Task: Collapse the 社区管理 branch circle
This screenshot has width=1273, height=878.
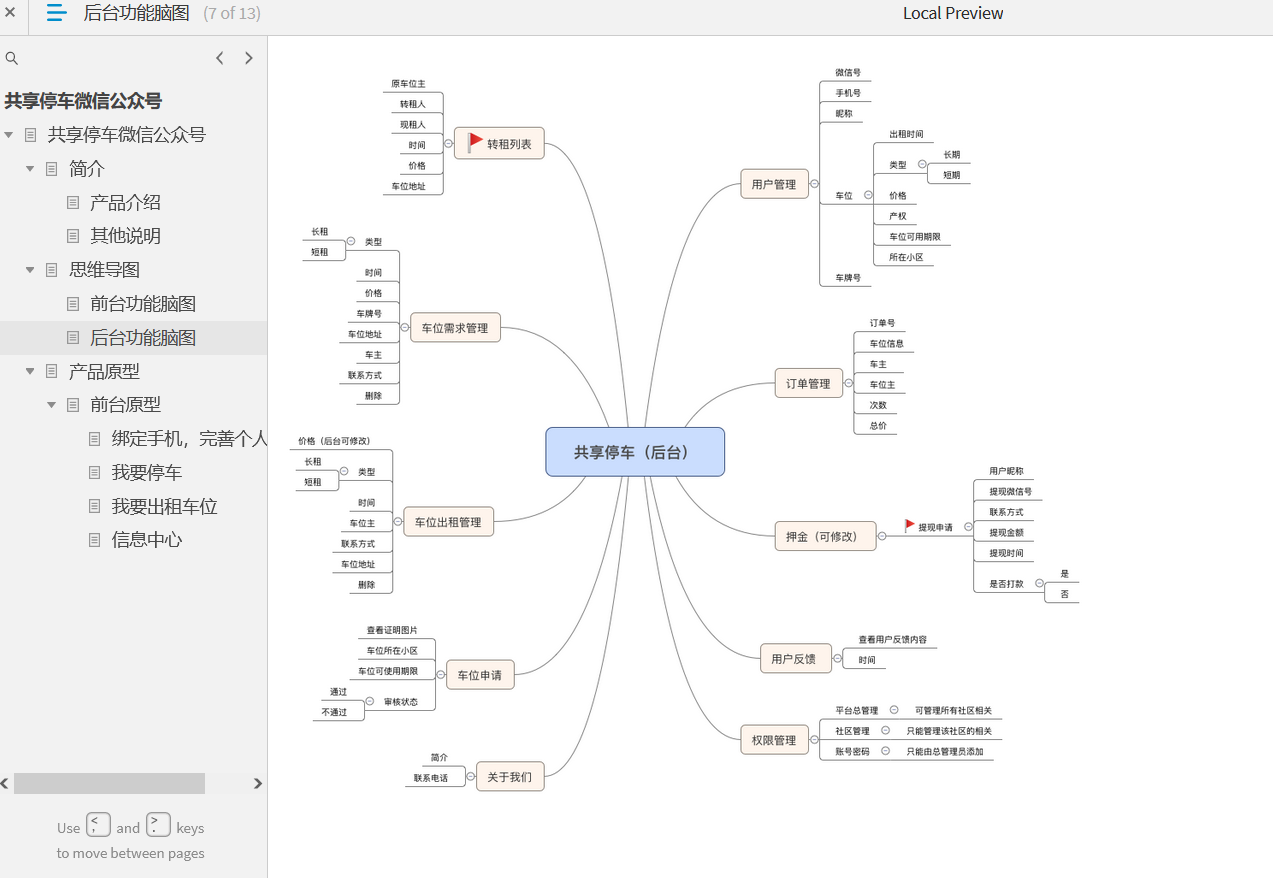Action: pyautogui.click(x=885, y=731)
